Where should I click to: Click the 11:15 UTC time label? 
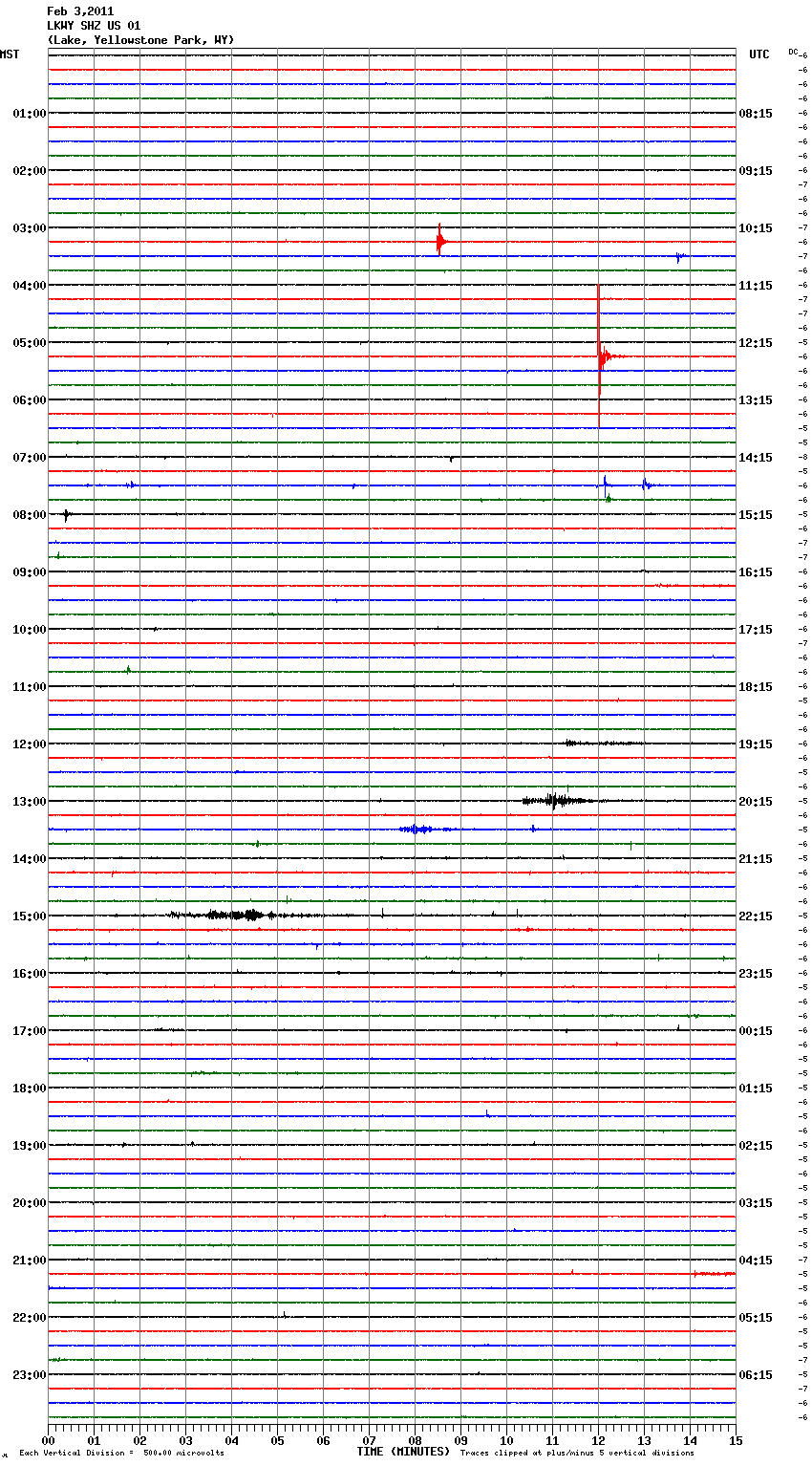pos(756,286)
